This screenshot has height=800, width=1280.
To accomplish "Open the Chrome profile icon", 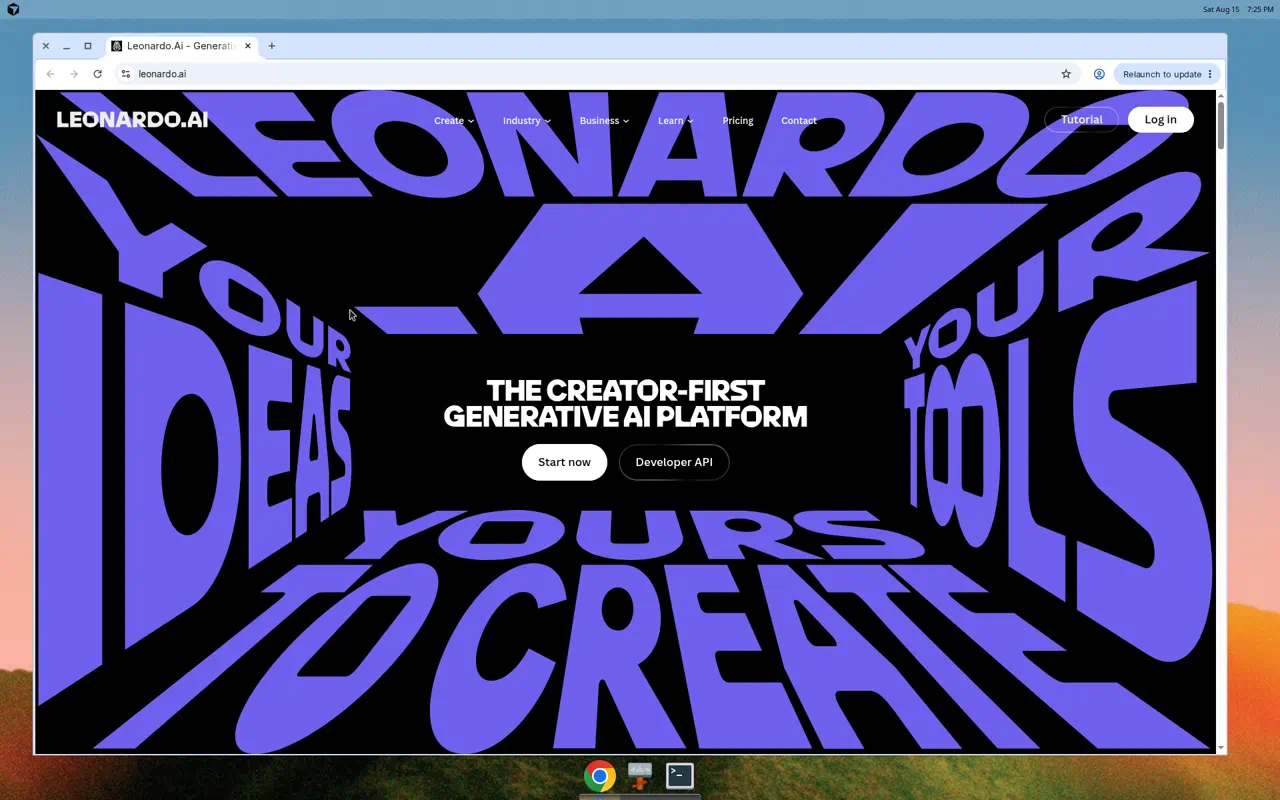I will click(1099, 74).
